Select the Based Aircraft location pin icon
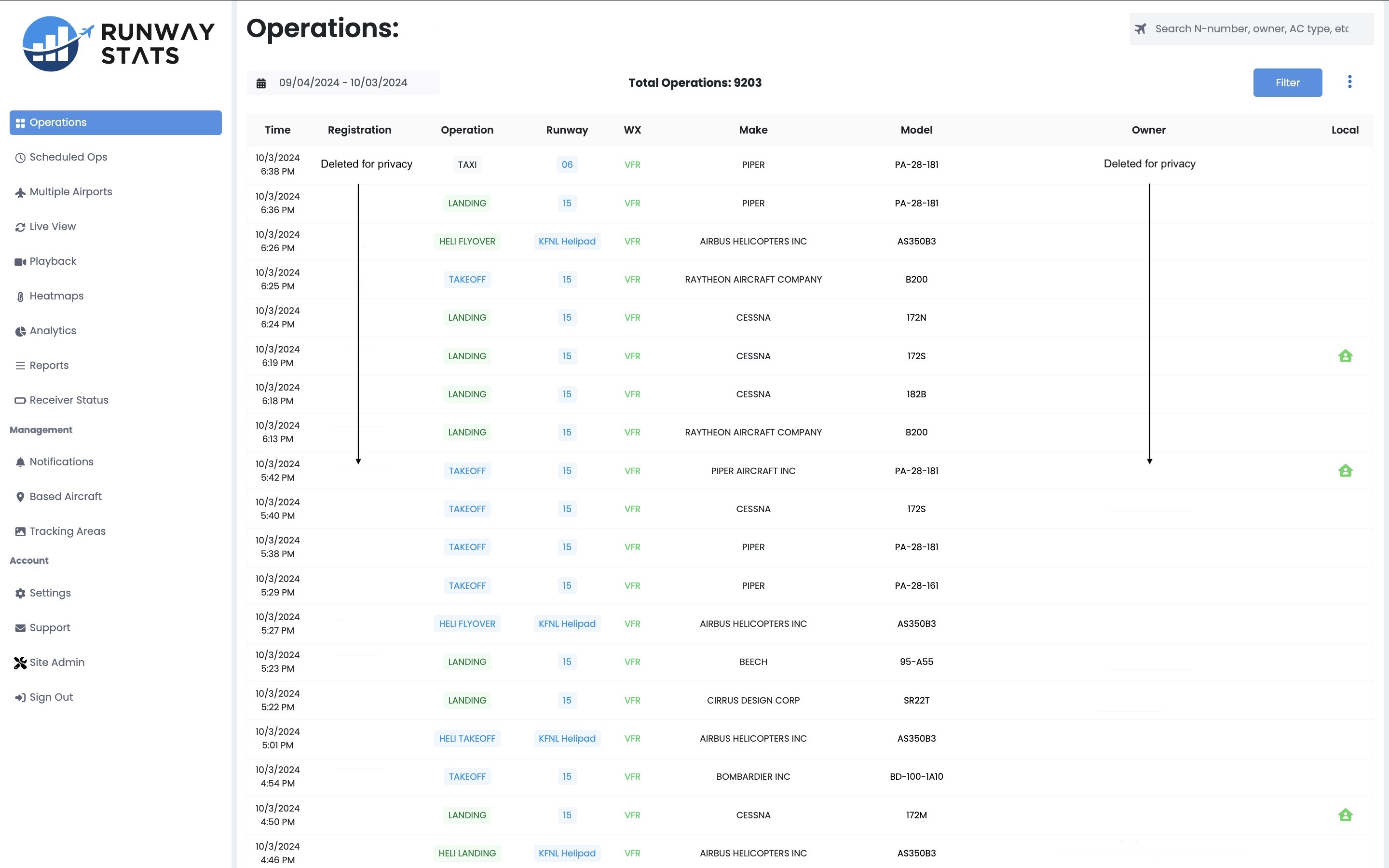This screenshot has height=868, width=1389. 19,497
